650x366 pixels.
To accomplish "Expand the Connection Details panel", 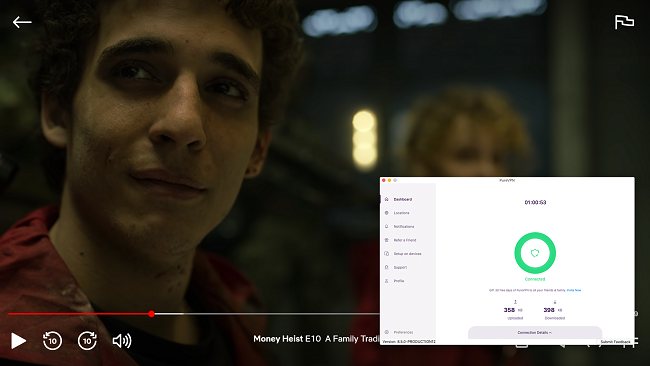I will click(535, 332).
